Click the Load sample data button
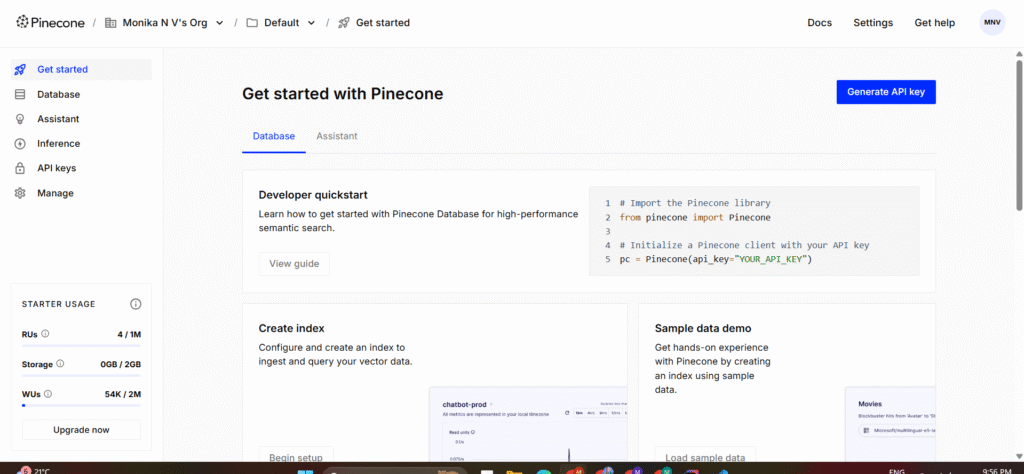The height and width of the screenshot is (474, 1024). pos(705,456)
